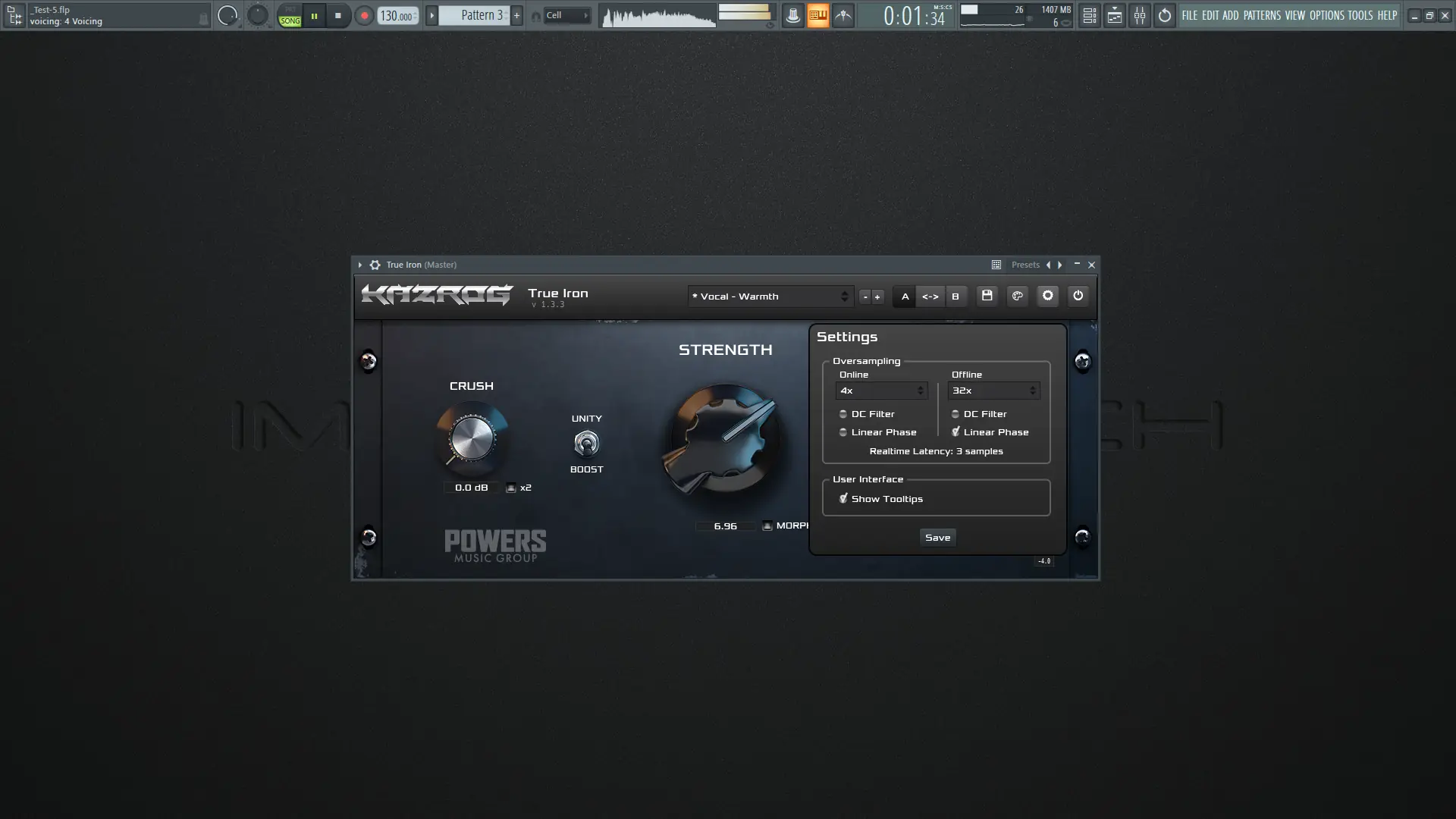Click the CRUSH knob
1456x819 pixels.
(x=472, y=438)
